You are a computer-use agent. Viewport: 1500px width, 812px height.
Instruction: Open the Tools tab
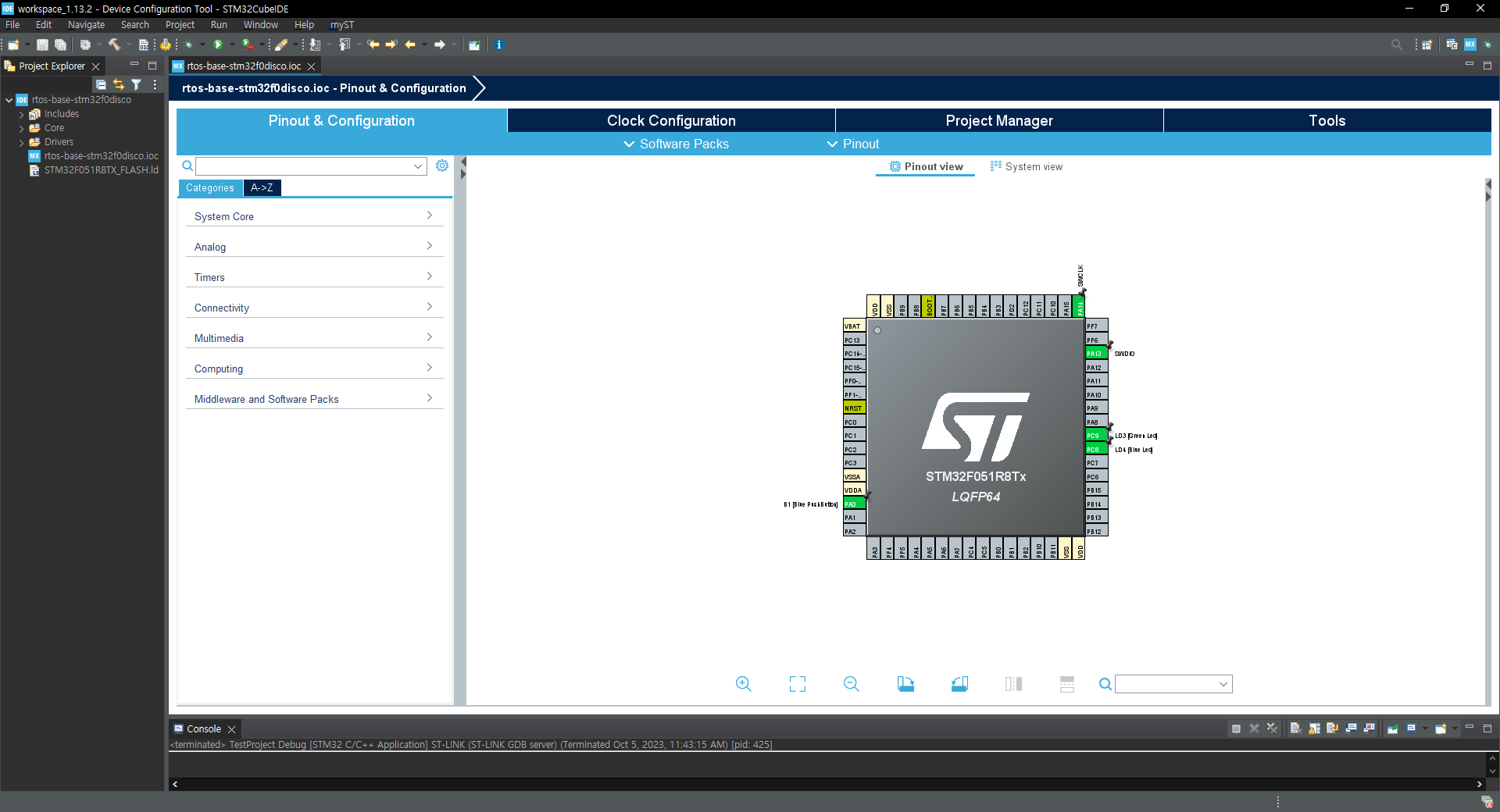tap(1327, 120)
